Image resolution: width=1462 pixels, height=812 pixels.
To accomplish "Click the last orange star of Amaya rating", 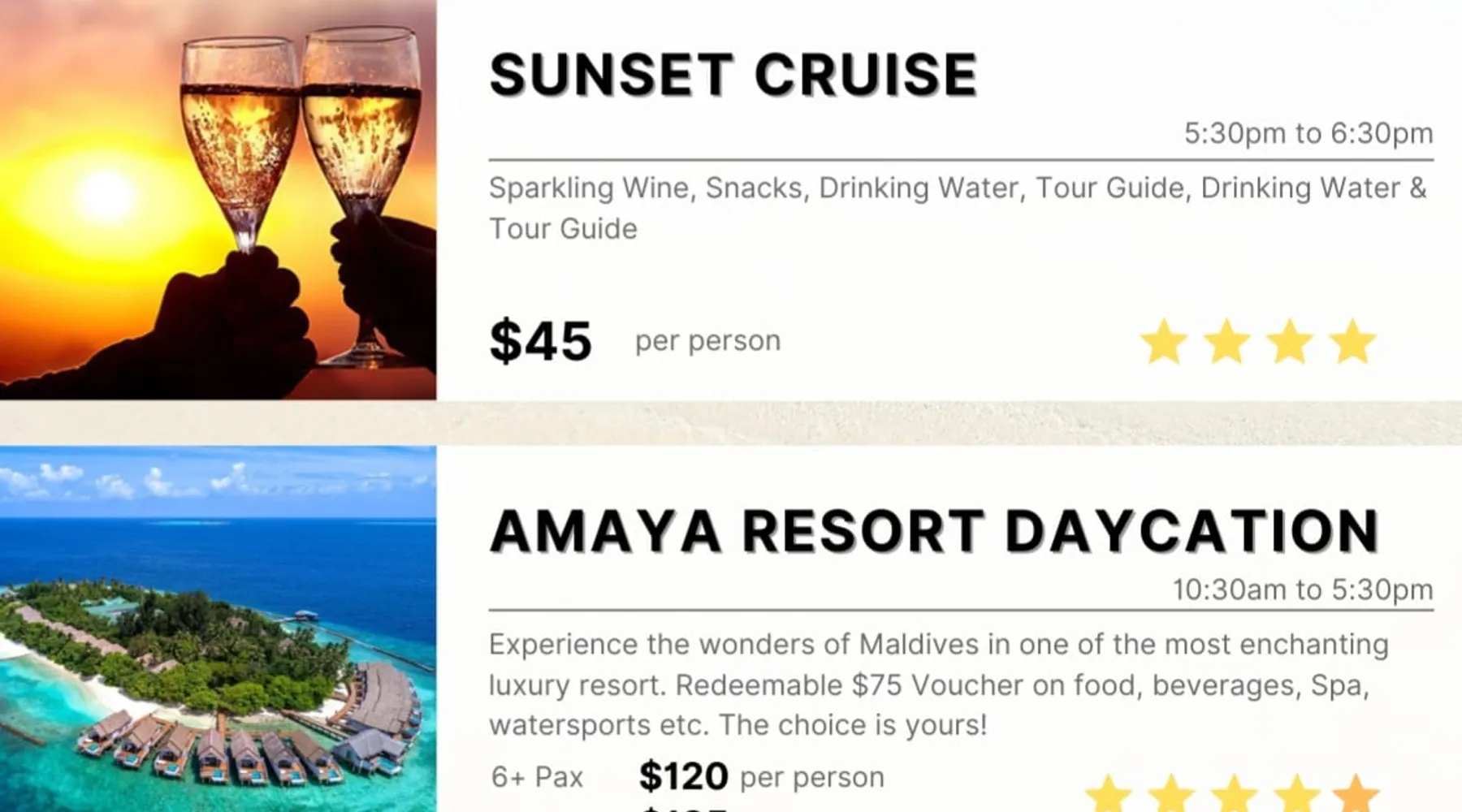I will point(1356,794).
